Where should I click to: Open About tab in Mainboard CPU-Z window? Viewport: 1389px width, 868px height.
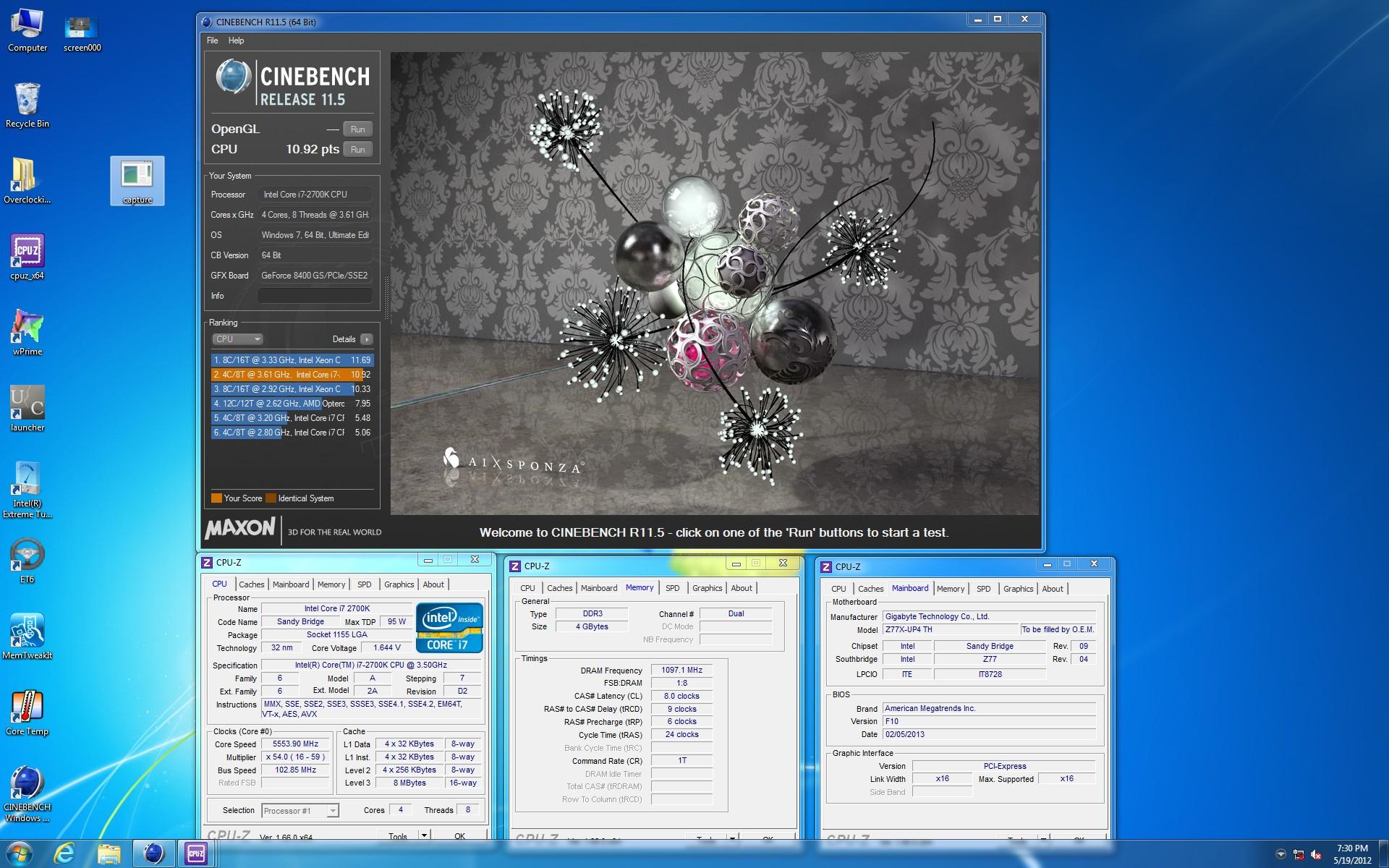1053,589
